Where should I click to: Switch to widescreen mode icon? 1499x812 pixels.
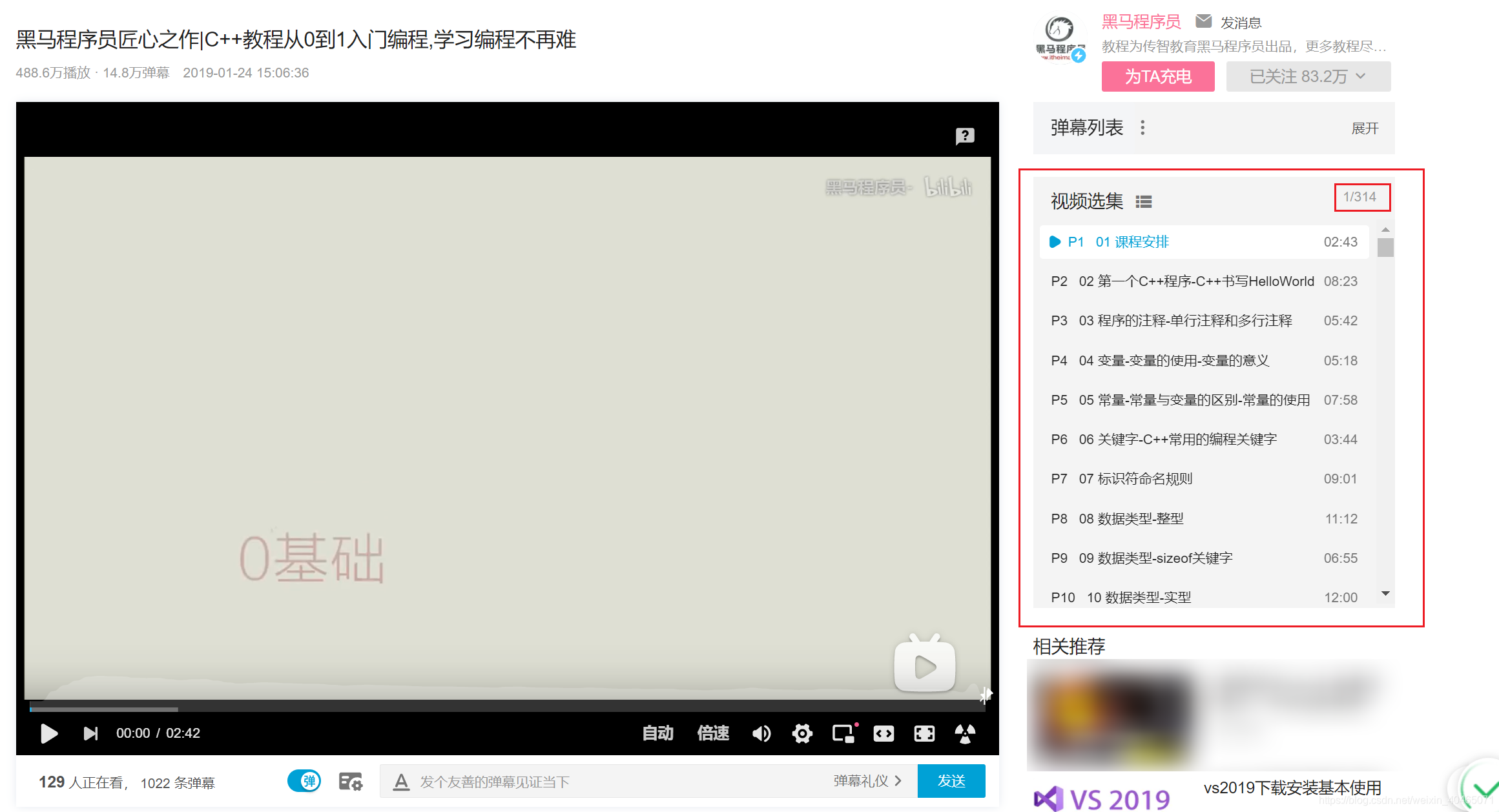click(x=884, y=733)
